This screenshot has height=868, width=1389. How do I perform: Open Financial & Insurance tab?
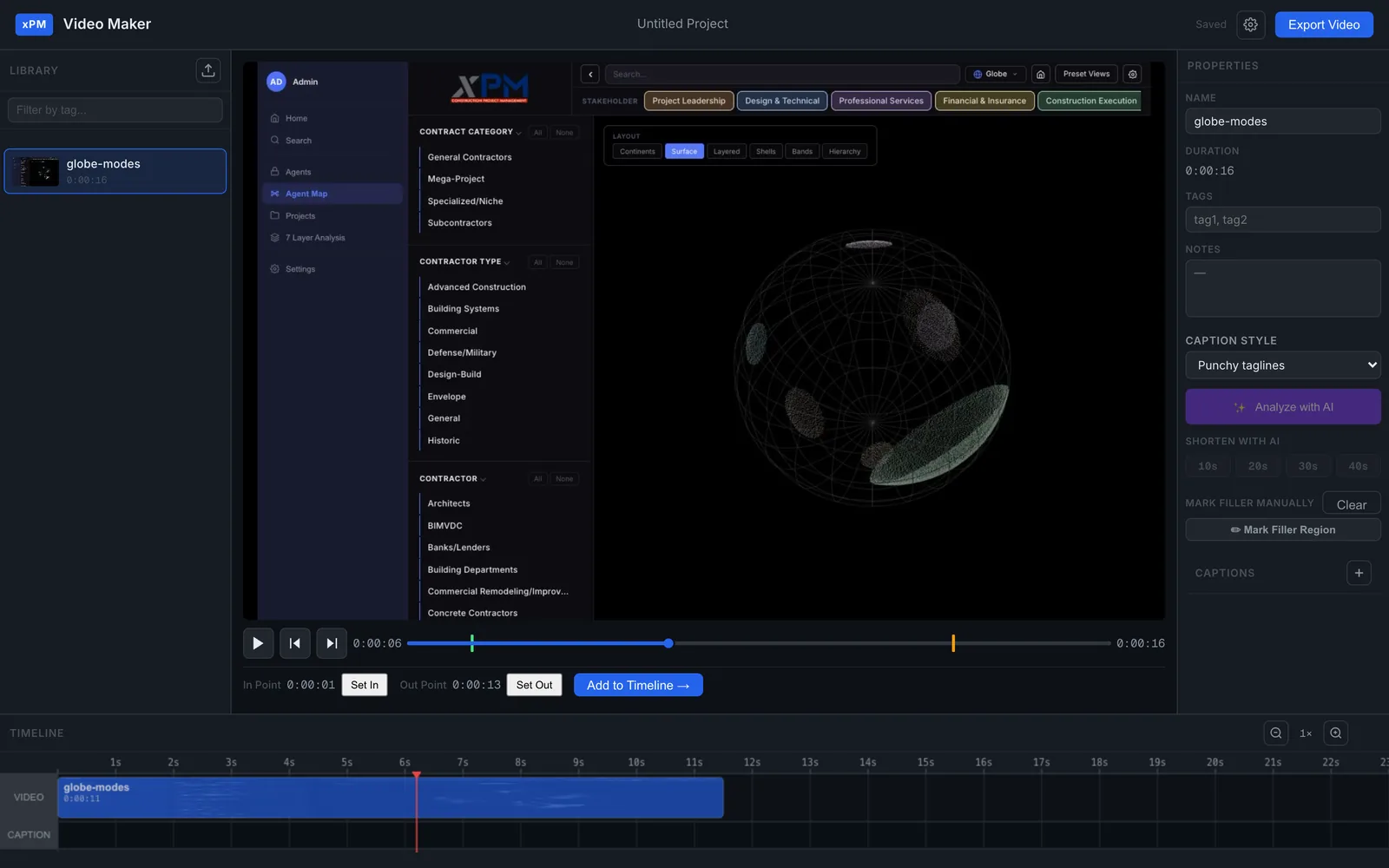pyautogui.click(x=984, y=101)
